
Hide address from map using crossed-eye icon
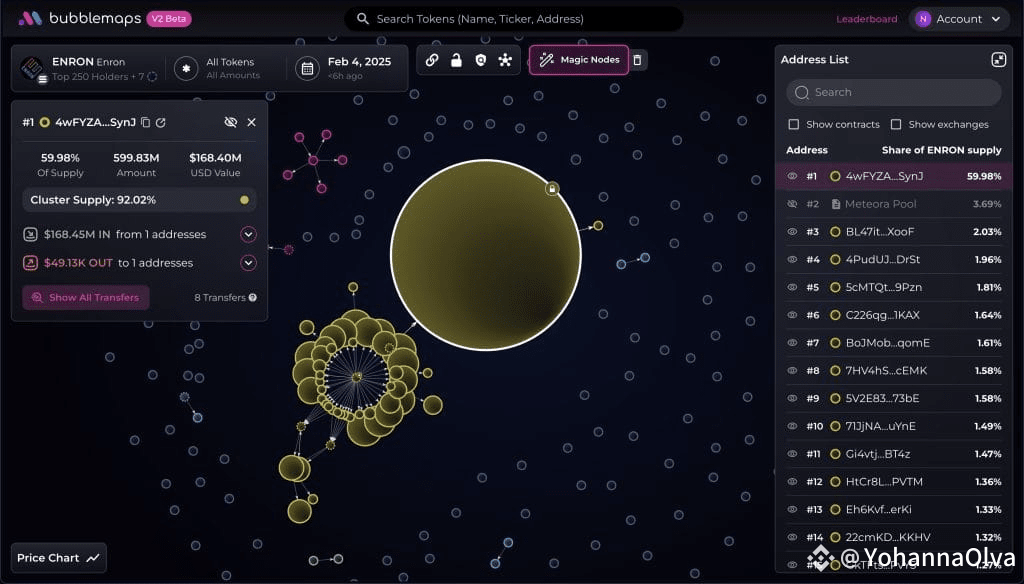click(x=230, y=122)
